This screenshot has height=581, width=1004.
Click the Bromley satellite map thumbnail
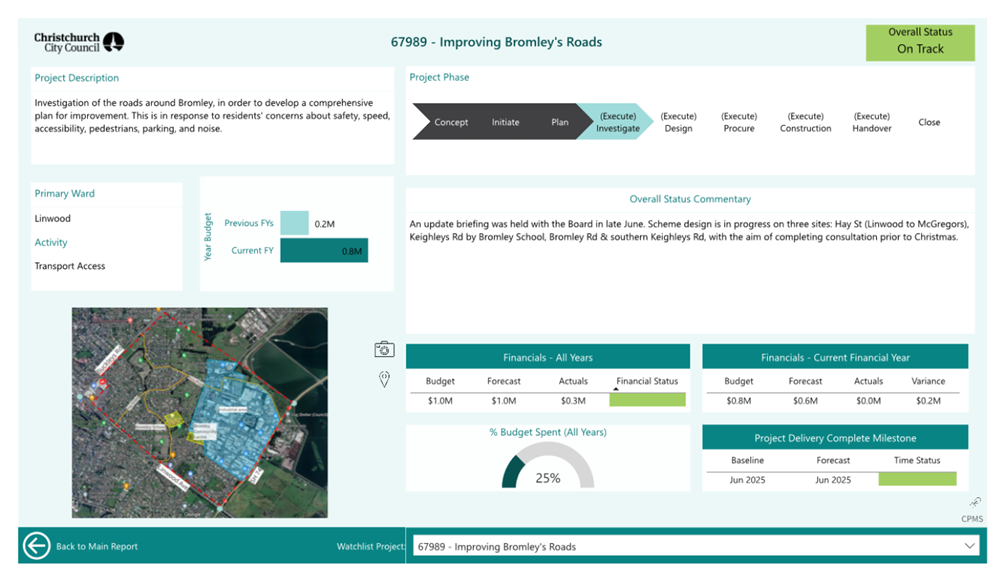(x=200, y=413)
